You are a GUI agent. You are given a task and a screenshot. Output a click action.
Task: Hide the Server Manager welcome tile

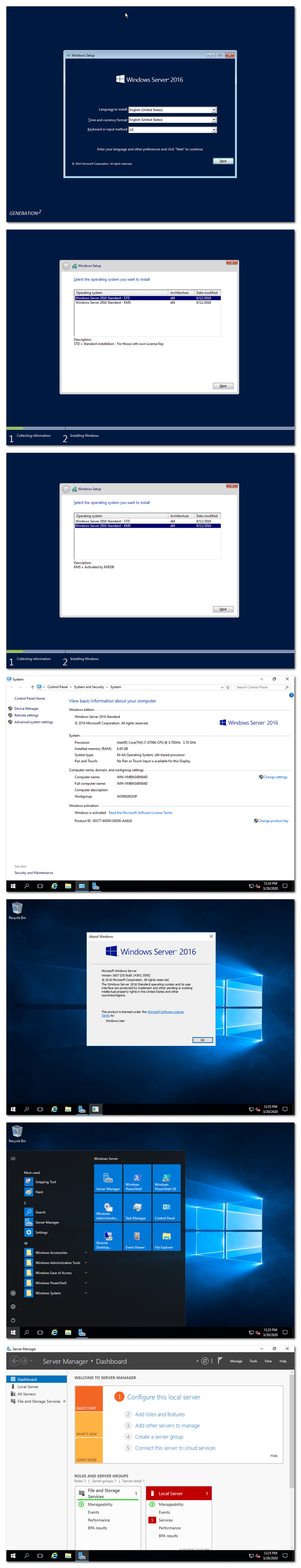point(273,1455)
